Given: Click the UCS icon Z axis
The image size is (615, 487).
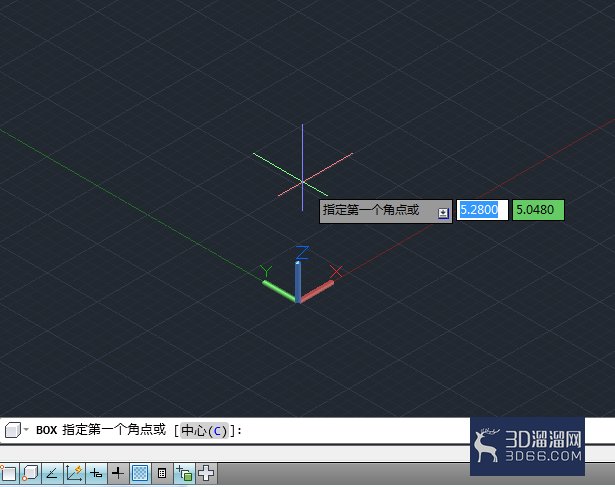Looking at the screenshot, I should click(298, 281).
